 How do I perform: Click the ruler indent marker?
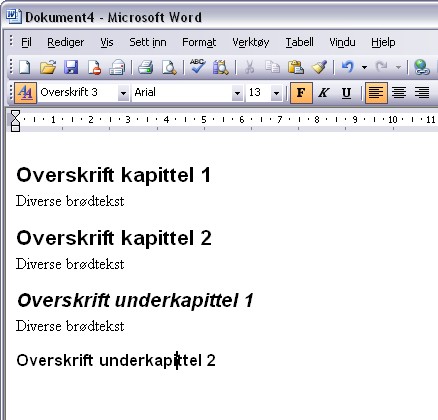pyautogui.click(x=15, y=121)
